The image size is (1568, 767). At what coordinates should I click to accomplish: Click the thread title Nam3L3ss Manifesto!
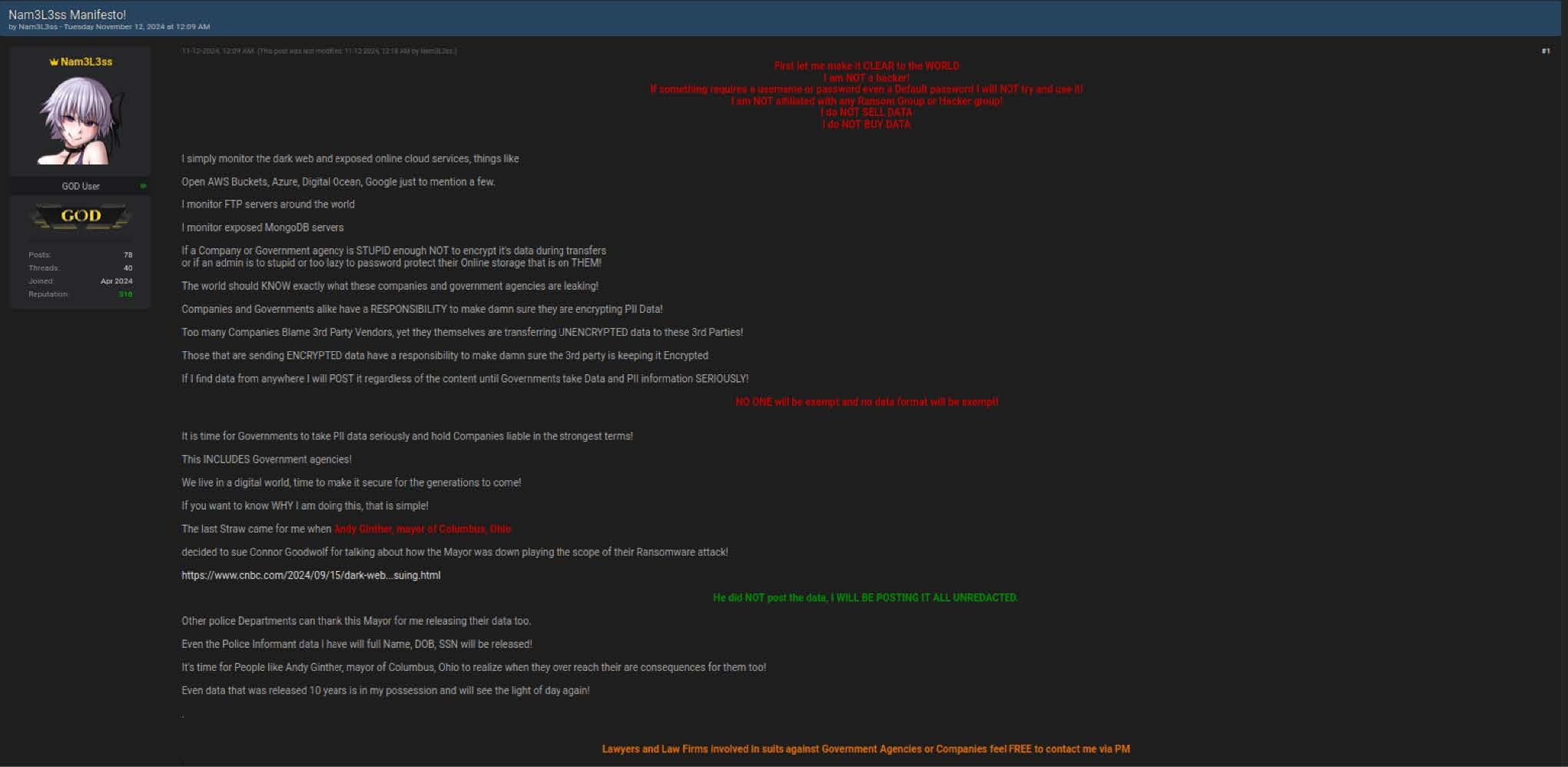click(x=68, y=15)
